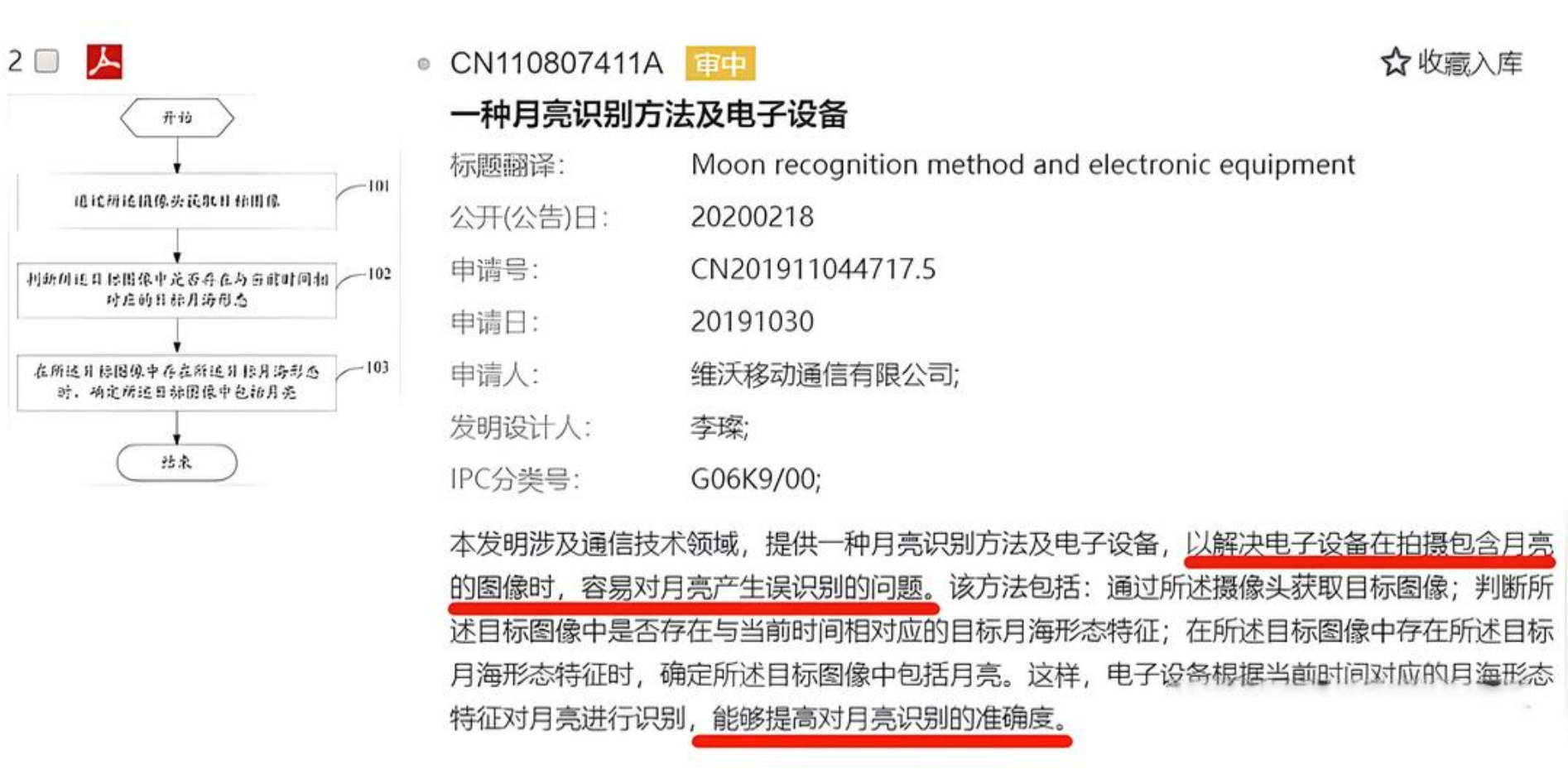Click the flowchart start node at top

tap(177, 118)
